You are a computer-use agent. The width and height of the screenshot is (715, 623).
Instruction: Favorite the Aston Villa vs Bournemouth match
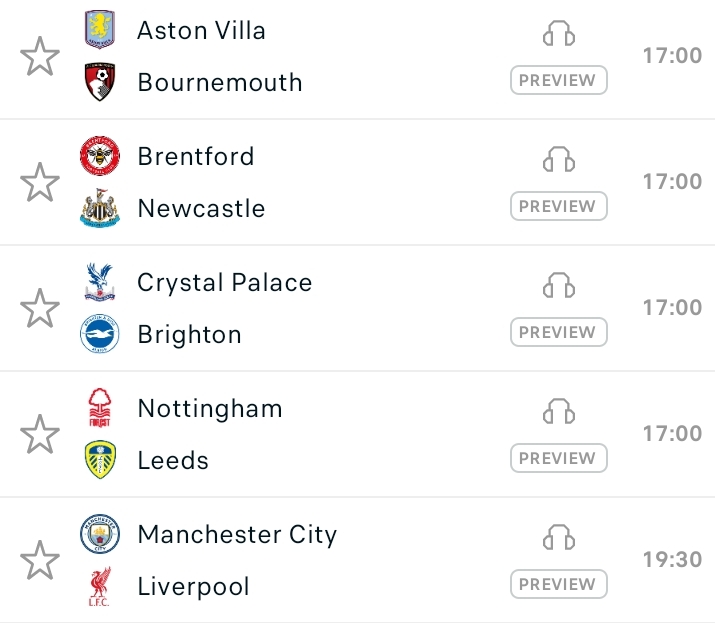(x=40, y=56)
